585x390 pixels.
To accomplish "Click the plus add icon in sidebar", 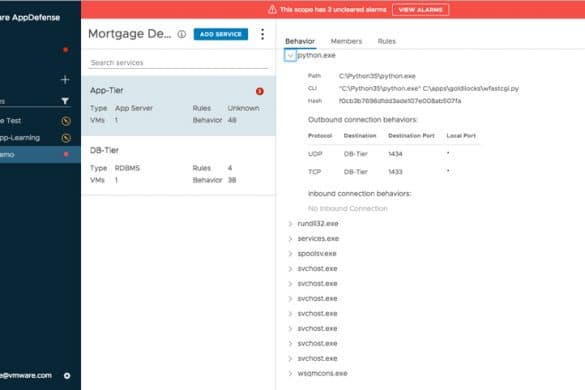I will pyautogui.click(x=65, y=79).
